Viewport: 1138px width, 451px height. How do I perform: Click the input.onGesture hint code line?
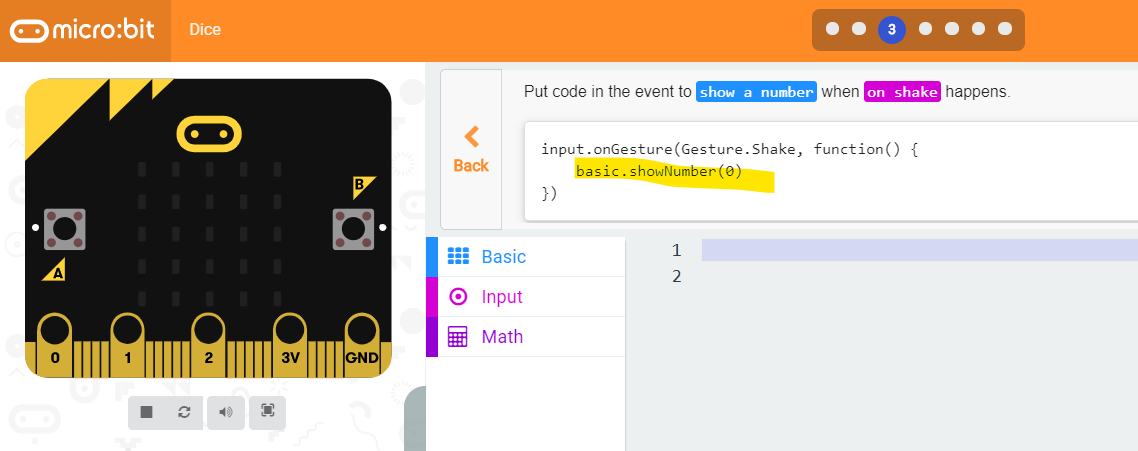point(730,150)
